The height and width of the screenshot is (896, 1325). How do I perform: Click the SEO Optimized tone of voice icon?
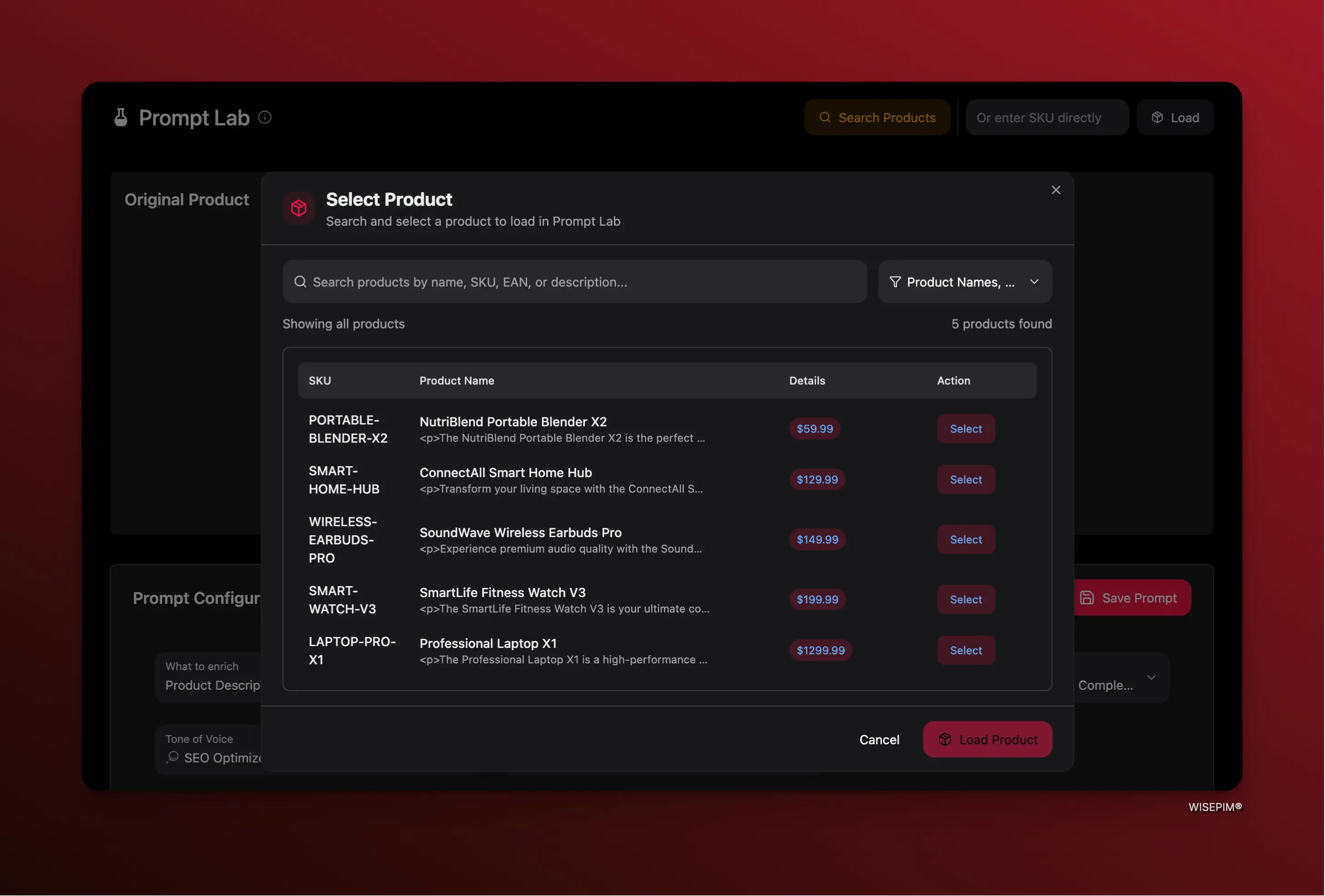(172, 757)
